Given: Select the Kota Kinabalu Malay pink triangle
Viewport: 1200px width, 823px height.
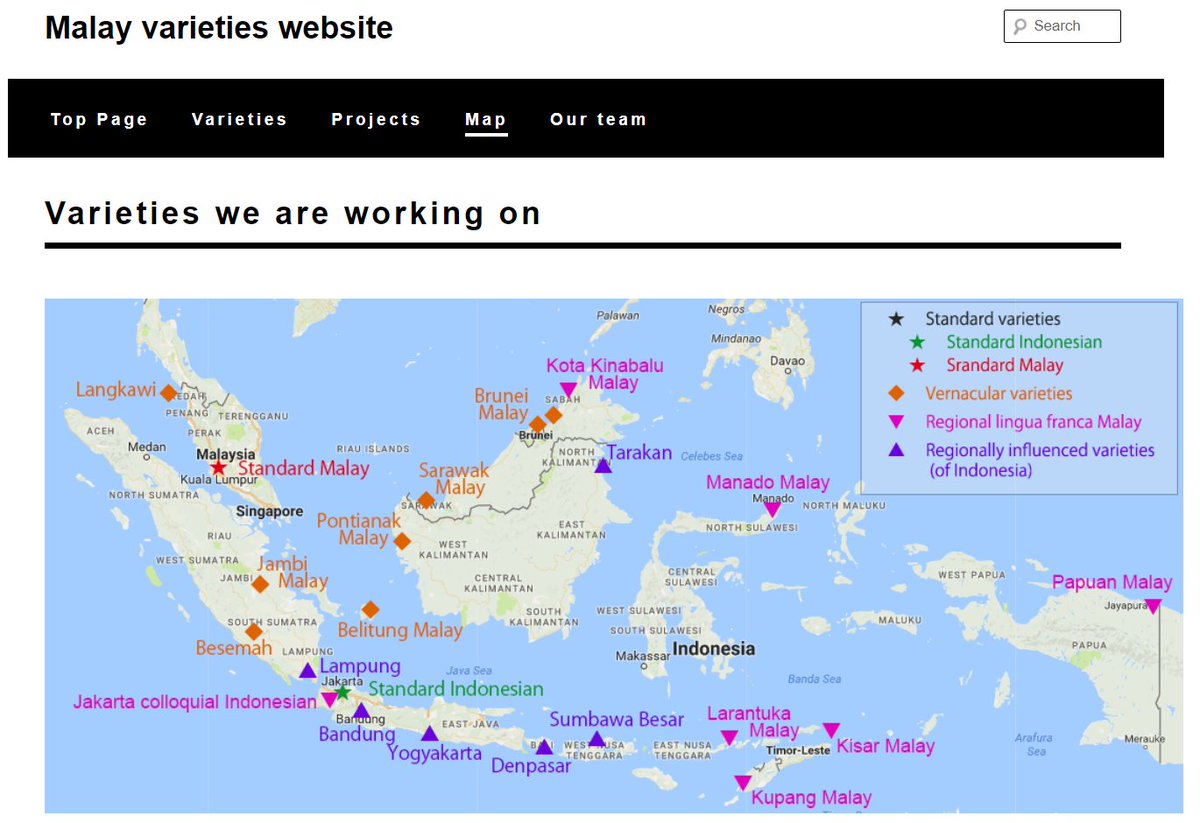Looking at the screenshot, I should click(x=568, y=389).
